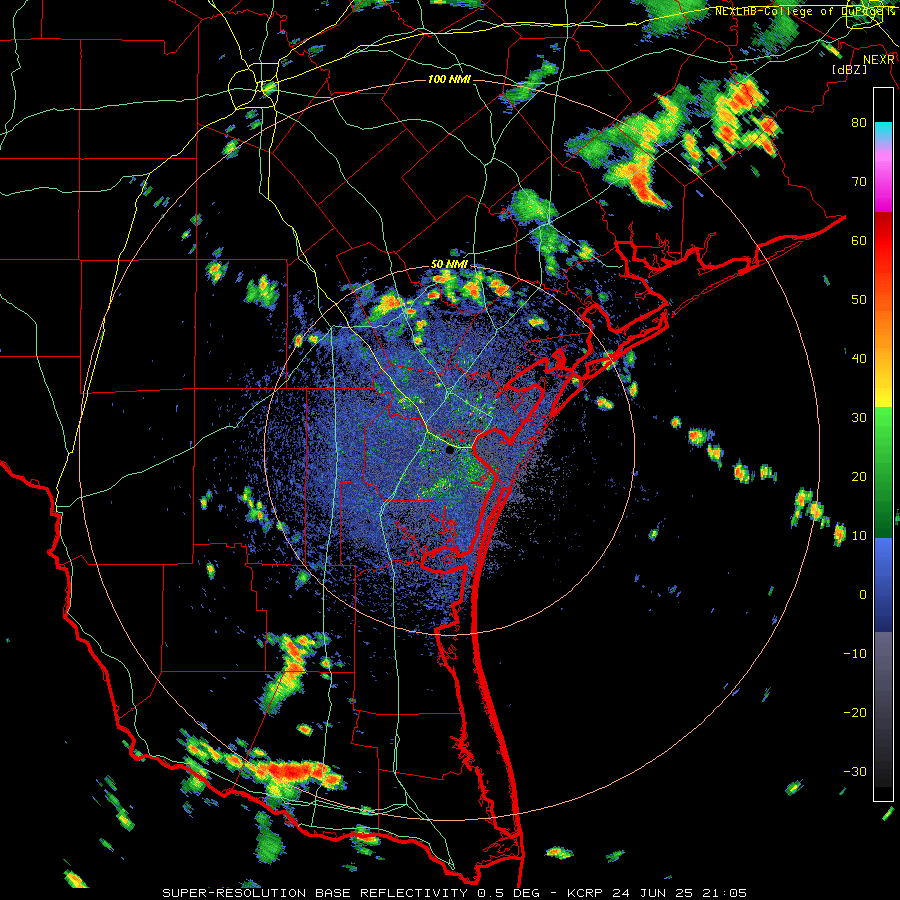The width and height of the screenshot is (900, 900).
Task: Click the 50 value on the dBZ scale
Action: tap(859, 300)
